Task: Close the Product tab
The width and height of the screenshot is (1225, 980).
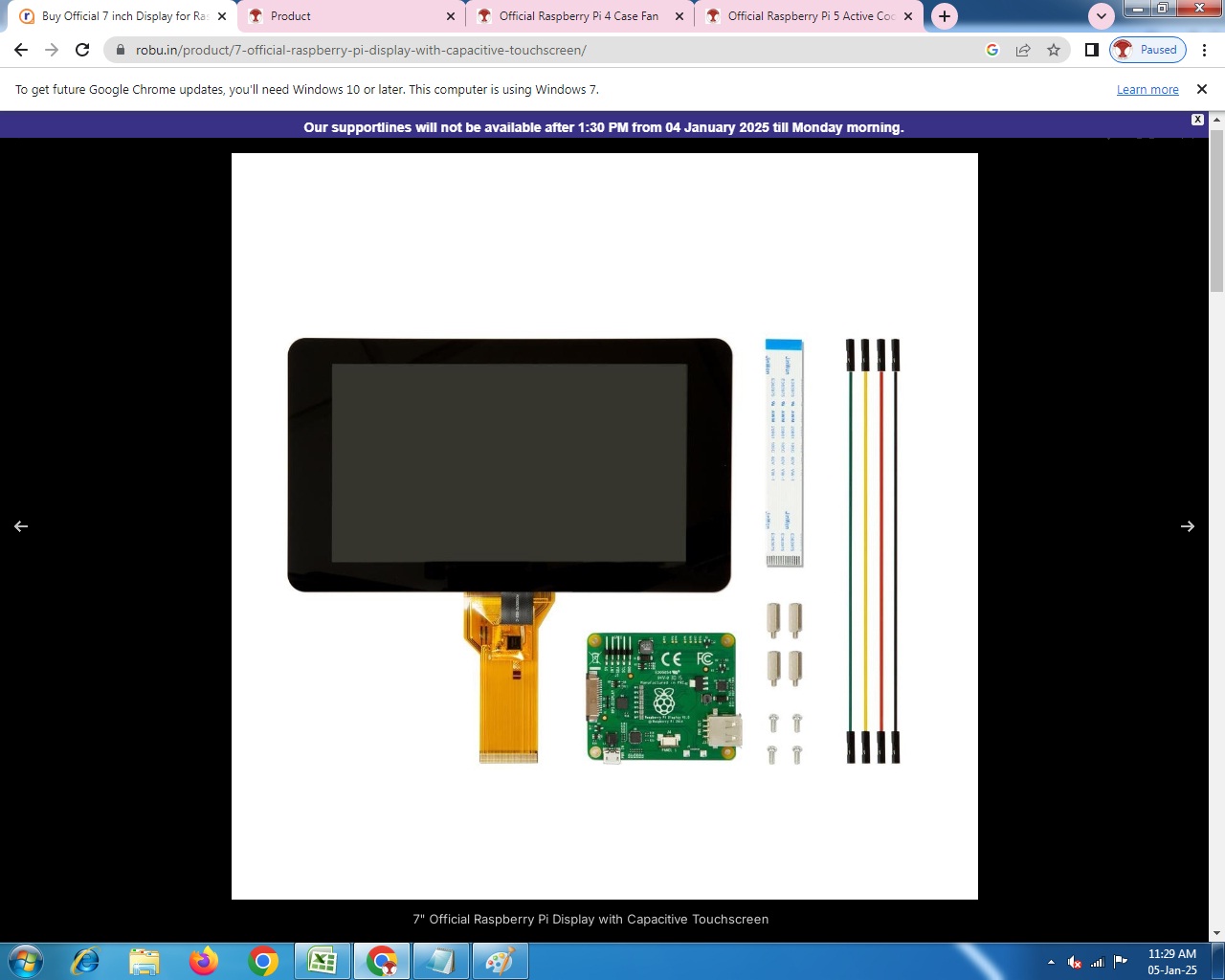Action: click(451, 16)
